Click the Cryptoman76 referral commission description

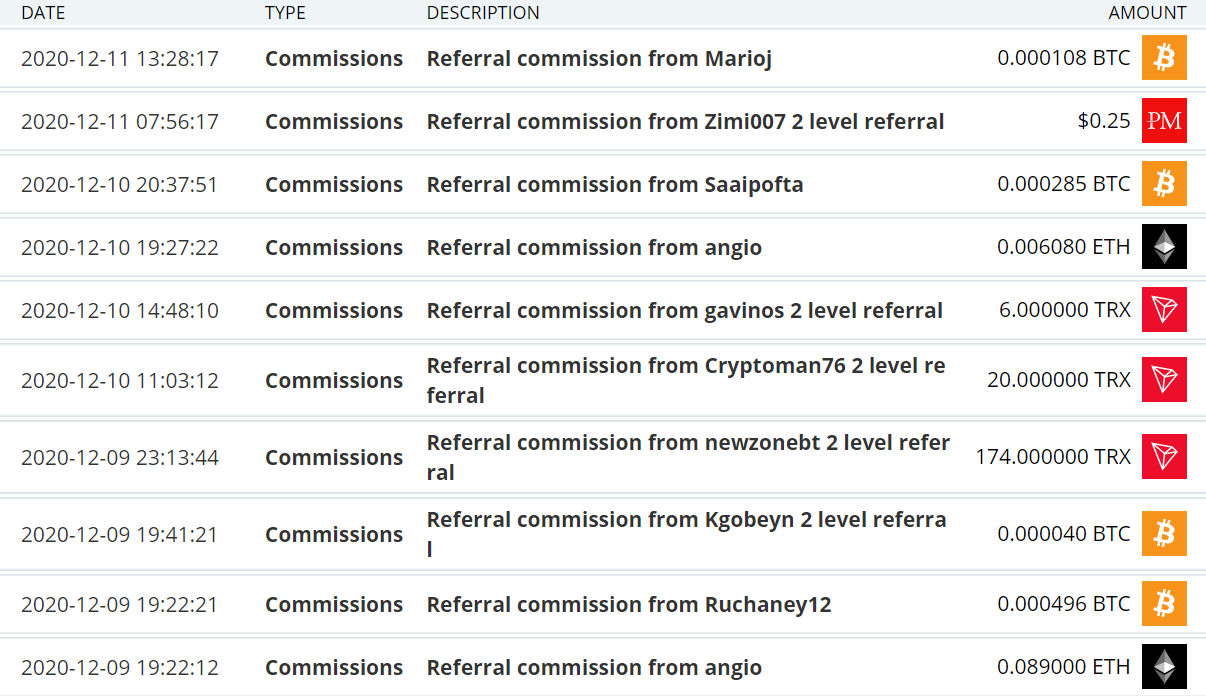686,380
